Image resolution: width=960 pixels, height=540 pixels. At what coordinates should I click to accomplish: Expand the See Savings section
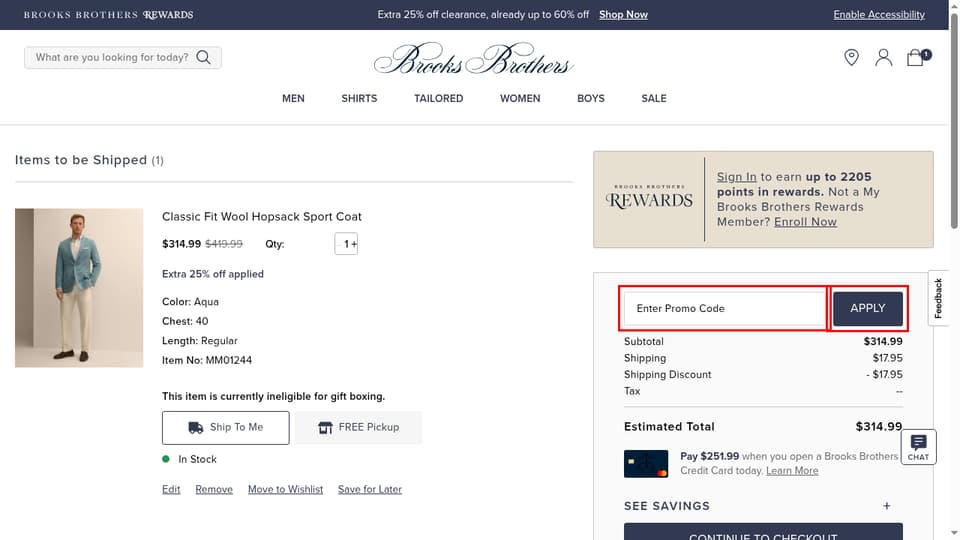click(x=757, y=506)
